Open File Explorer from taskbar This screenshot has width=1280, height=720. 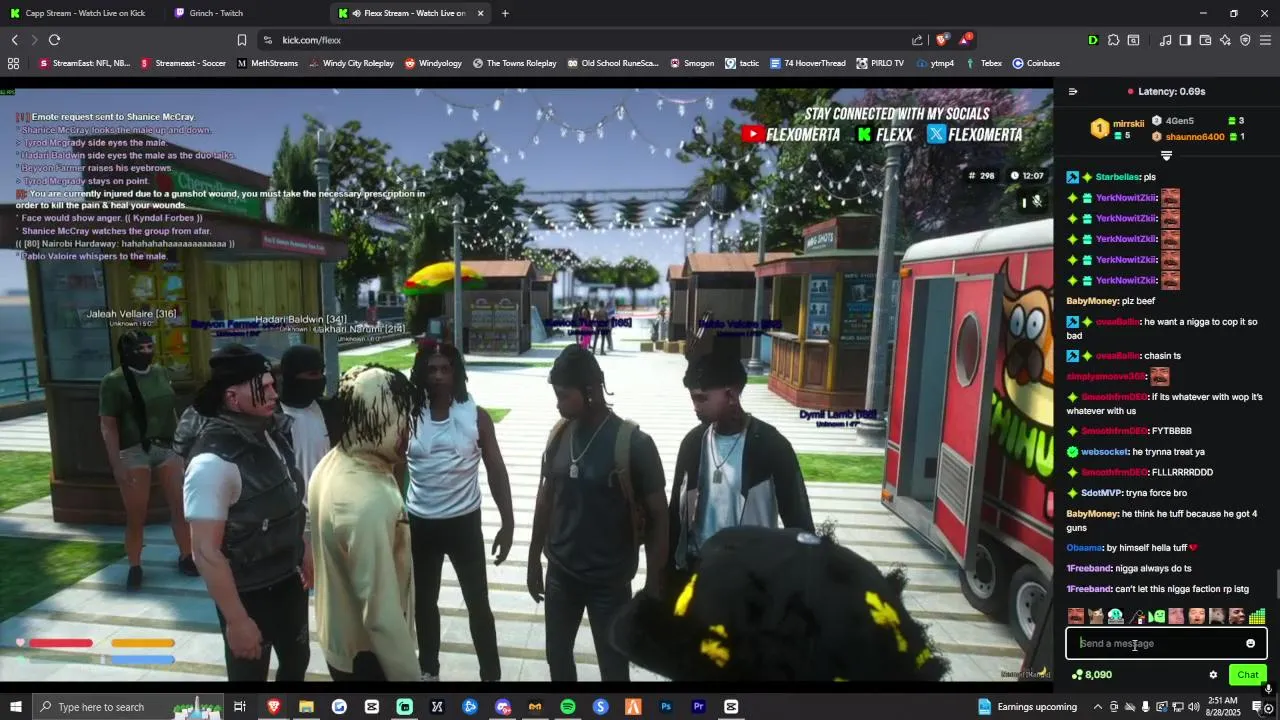[x=306, y=707]
